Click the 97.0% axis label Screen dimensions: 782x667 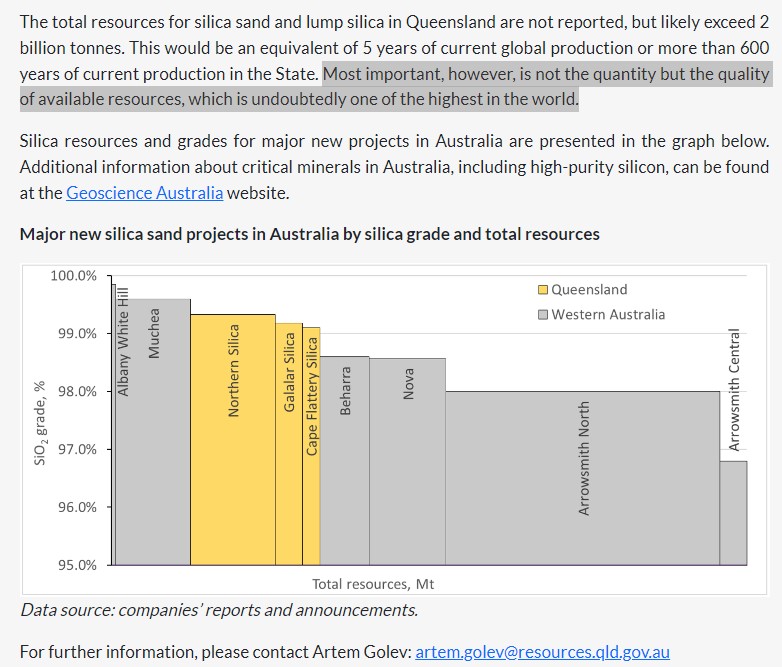[x=77, y=449]
